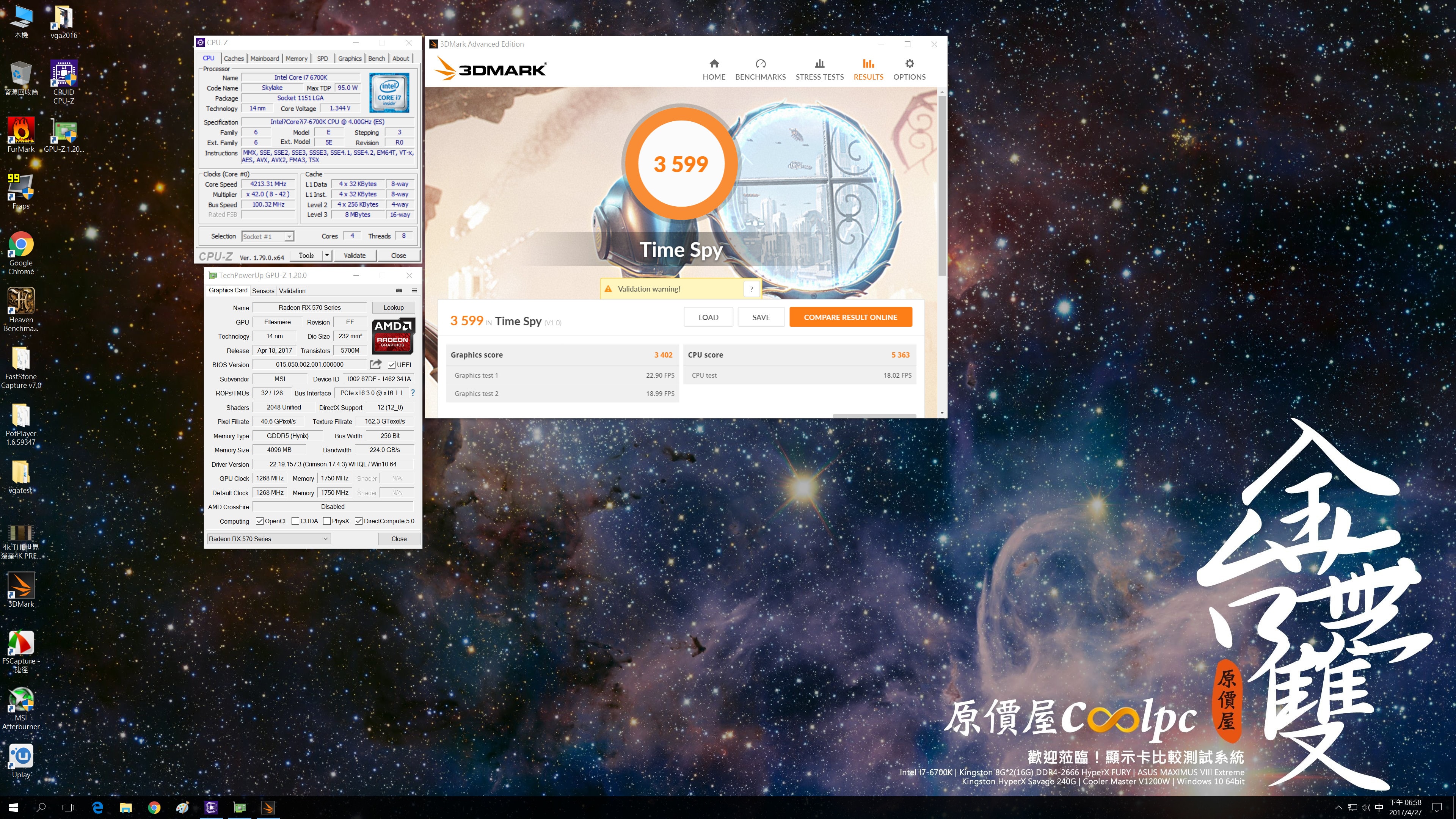Screen dimensions: 1456x819
Task: Launch Heaven Benchmark desktop shortcut
Action: click(21, 309)
